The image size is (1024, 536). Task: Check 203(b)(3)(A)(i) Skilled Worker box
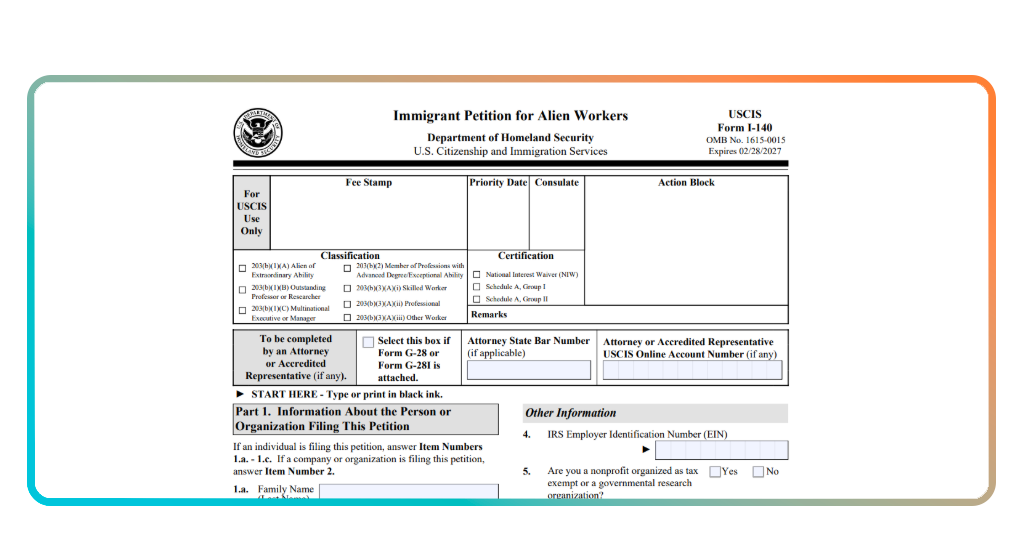coord(347,289)
